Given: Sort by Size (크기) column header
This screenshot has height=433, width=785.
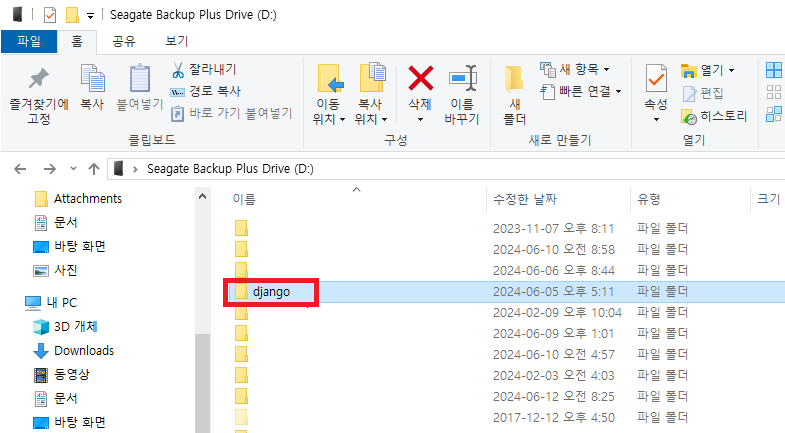Looking at the screenshot, I should pos(768,199).
